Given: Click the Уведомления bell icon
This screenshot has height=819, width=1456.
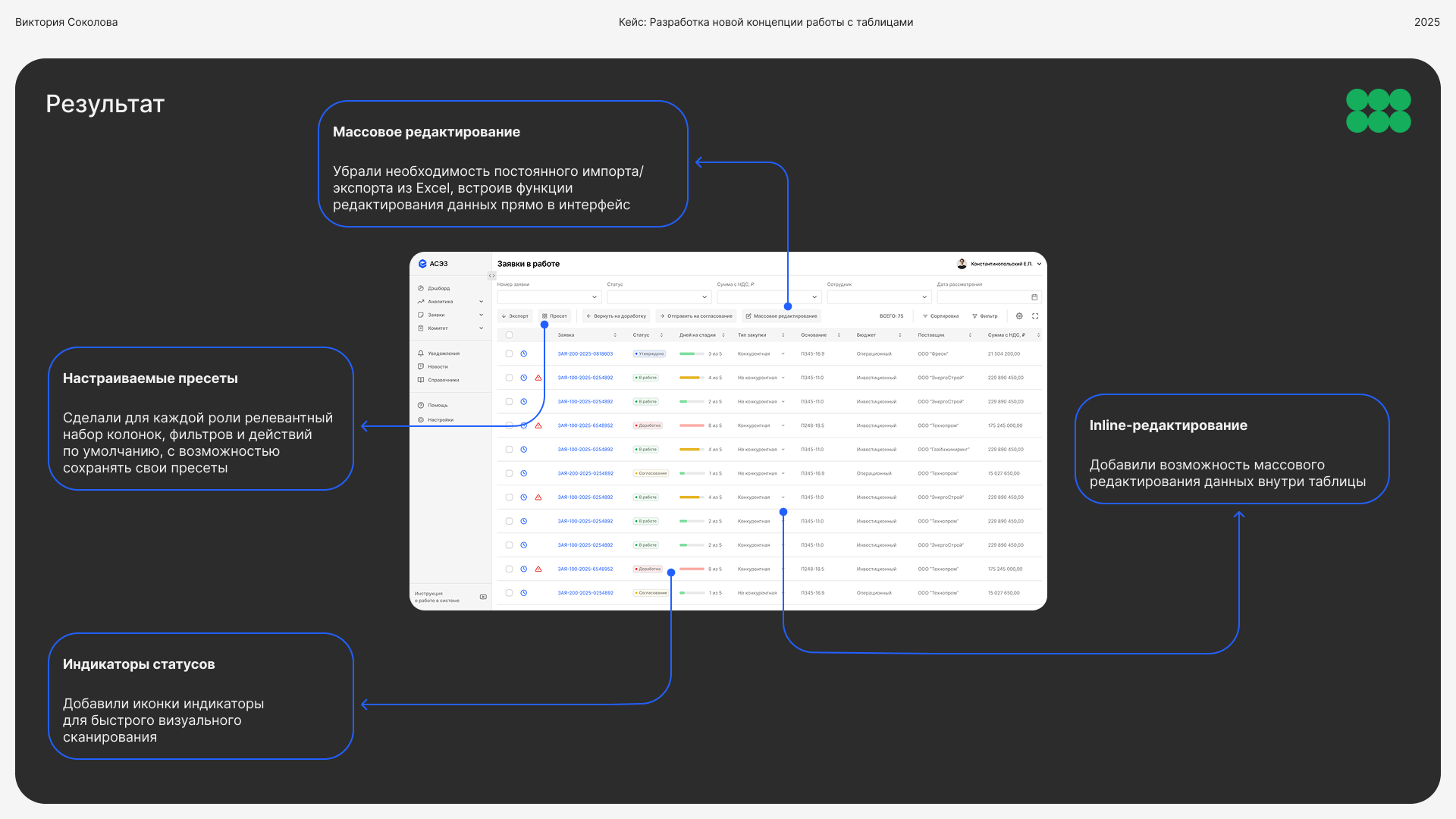Looking at the screenshot, I should 421,353.
